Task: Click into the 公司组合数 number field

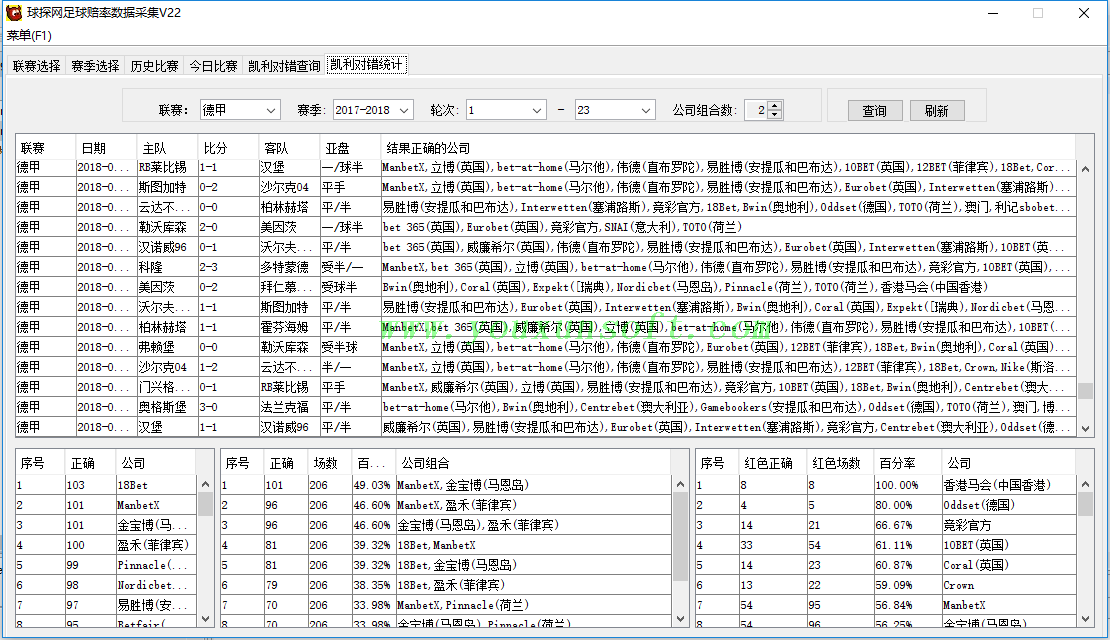Action: pos(757,110)
